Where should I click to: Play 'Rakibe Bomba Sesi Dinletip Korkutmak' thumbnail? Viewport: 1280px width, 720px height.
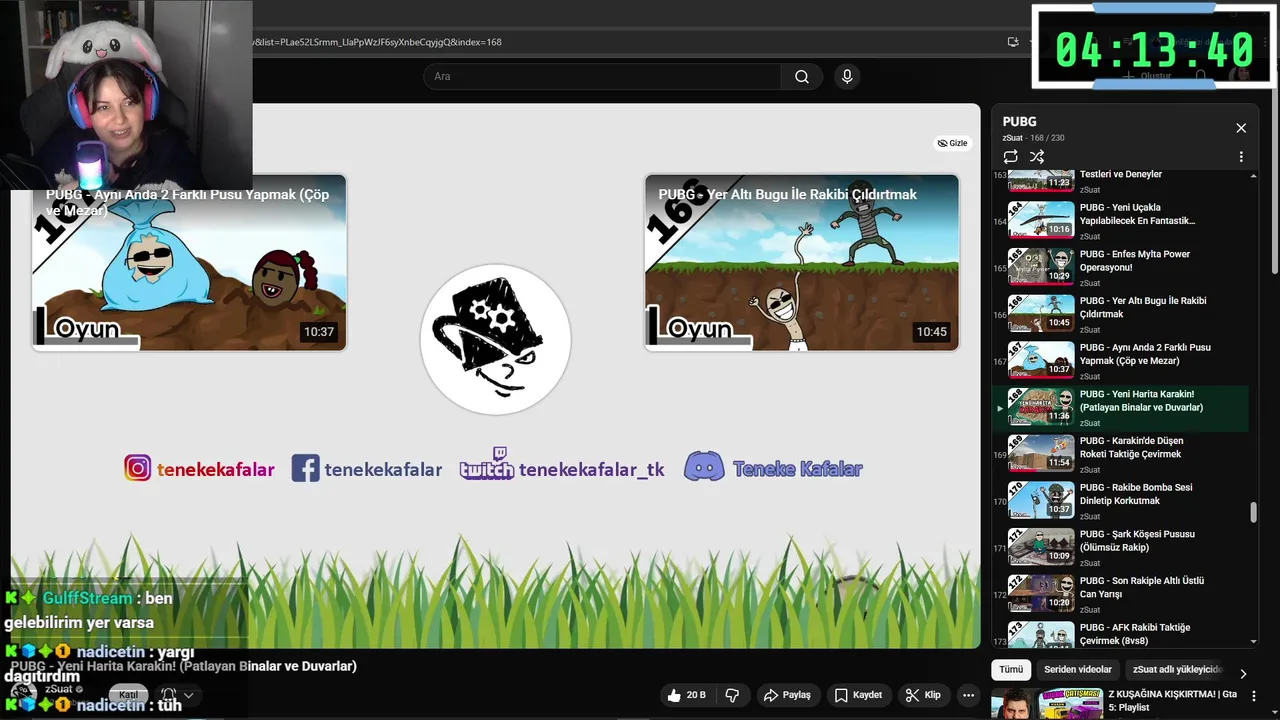click(1041, 500)
